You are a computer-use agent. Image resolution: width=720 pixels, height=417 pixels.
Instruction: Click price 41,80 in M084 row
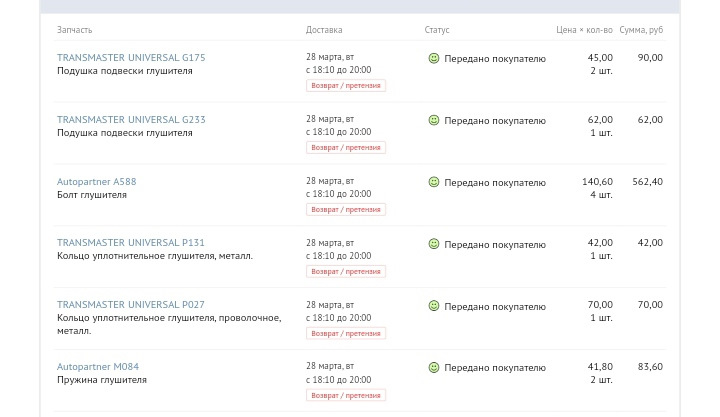coord(600,366)
